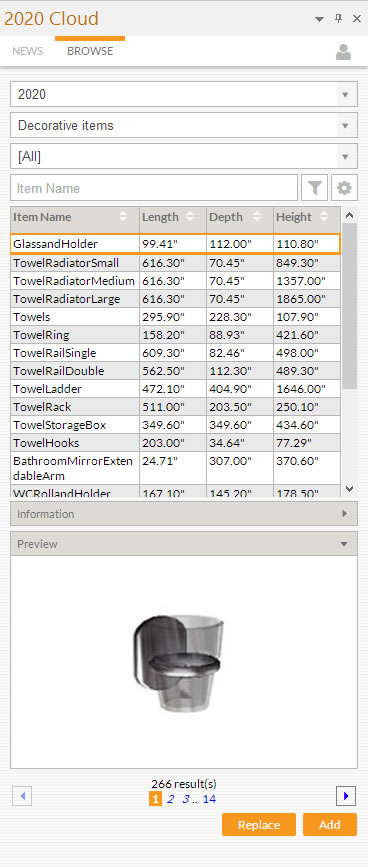Click the Add button

[x=330, y=824]
